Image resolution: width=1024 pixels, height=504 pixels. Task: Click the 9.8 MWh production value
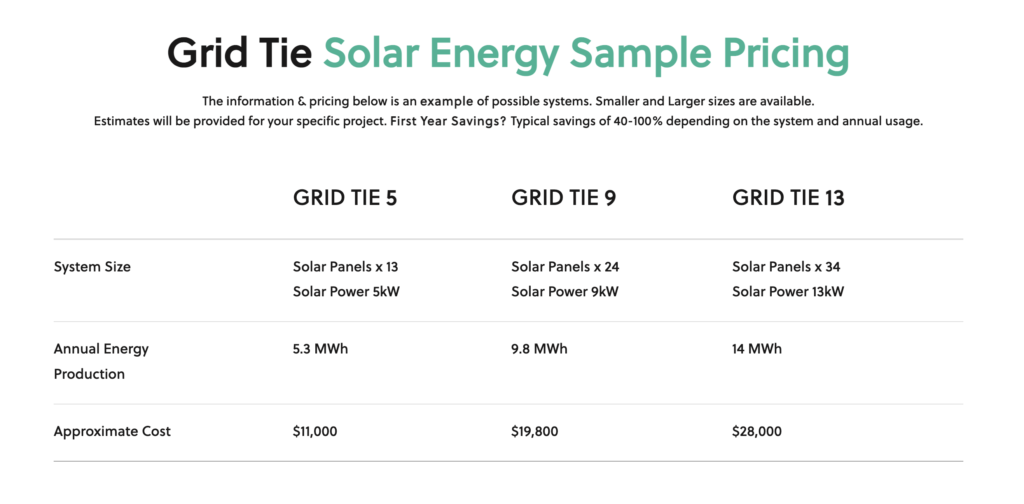click(539, 349)
